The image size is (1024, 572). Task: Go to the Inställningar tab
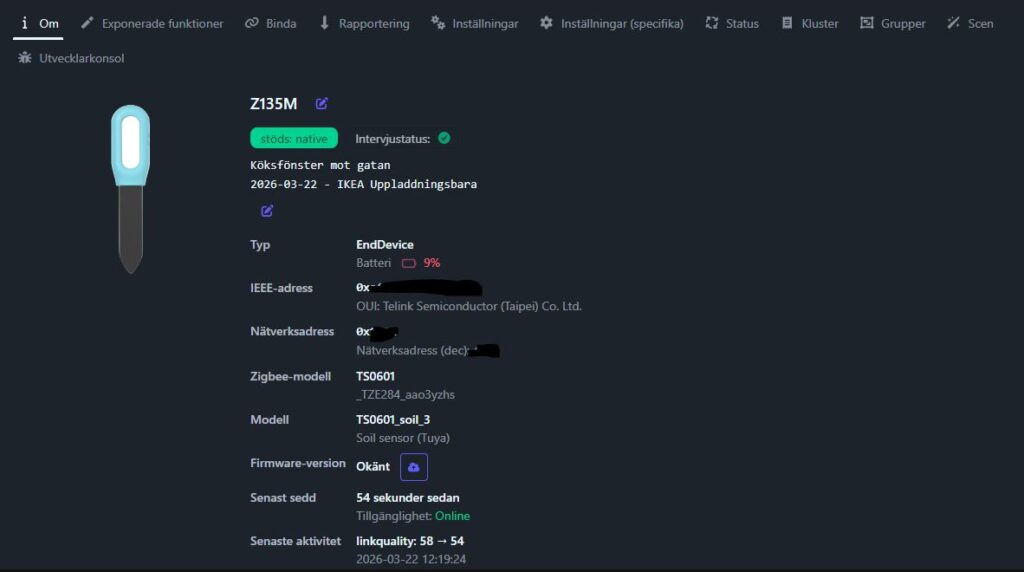coord(475,24)
